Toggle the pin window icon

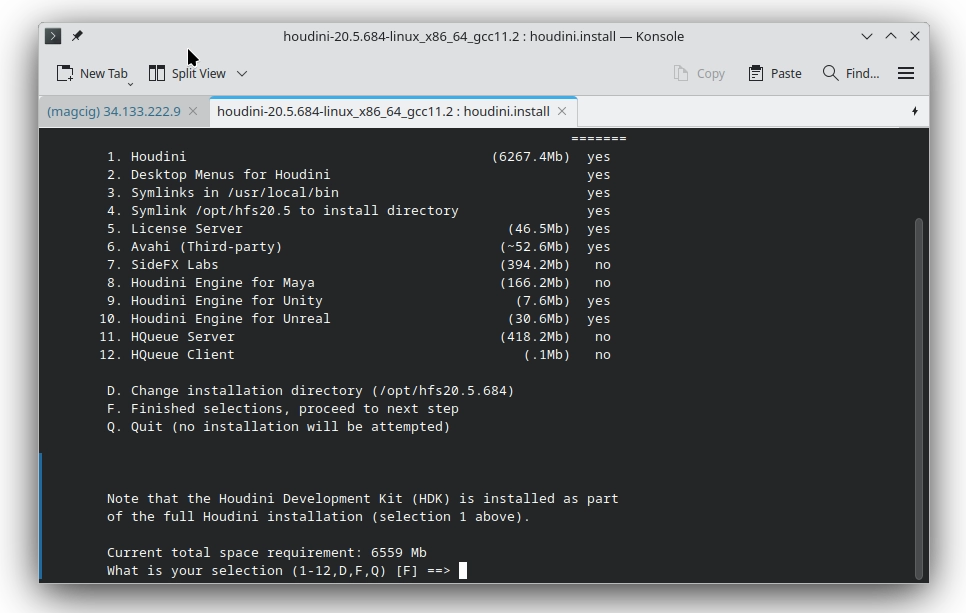[x=77, y=36]
